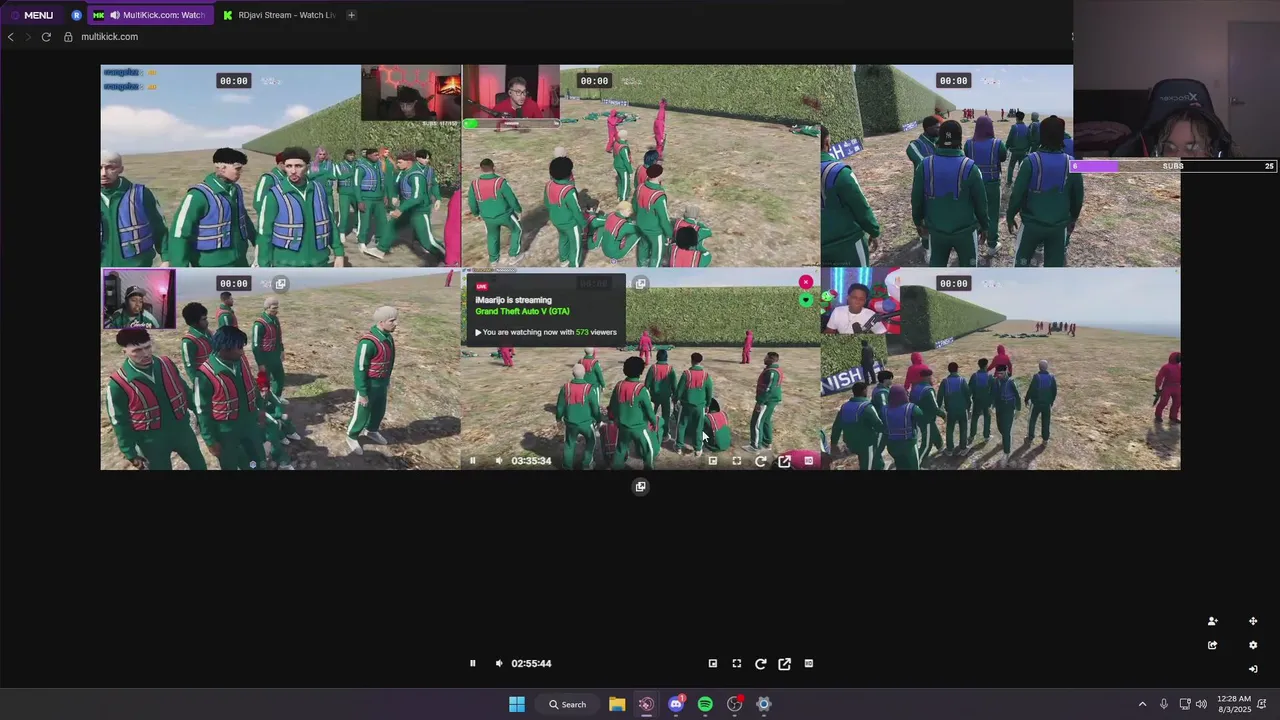Click the move arrows icon at right
The image size is (1280, 720).
click(x=1253, y=621)
